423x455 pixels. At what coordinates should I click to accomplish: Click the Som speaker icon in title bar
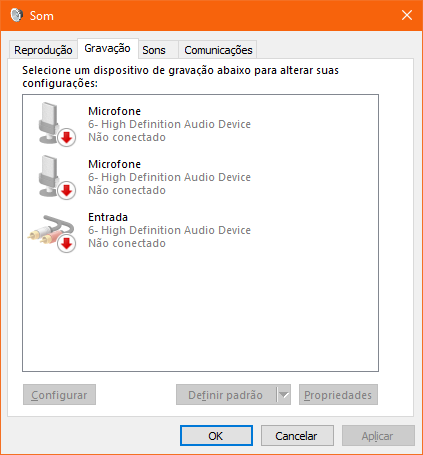click(x=16, y=15)
